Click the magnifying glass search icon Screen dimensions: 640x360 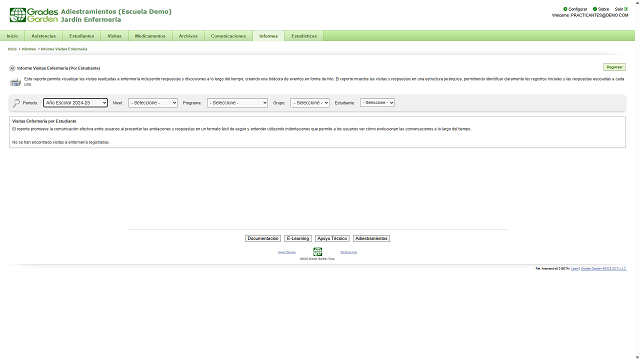pyautogui.click(x=16, y=103)
